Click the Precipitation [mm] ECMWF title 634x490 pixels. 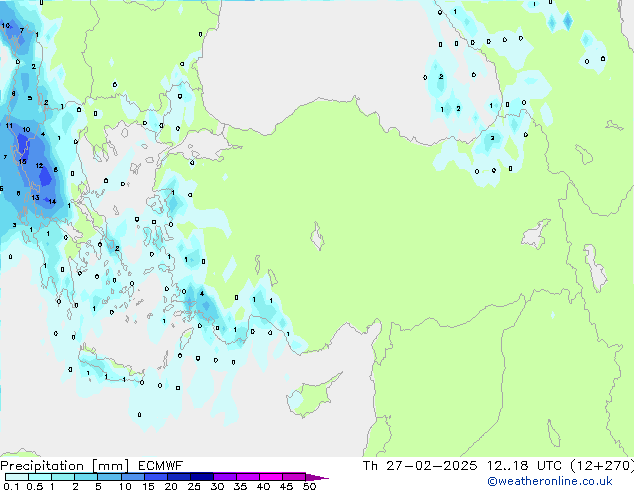91,466
